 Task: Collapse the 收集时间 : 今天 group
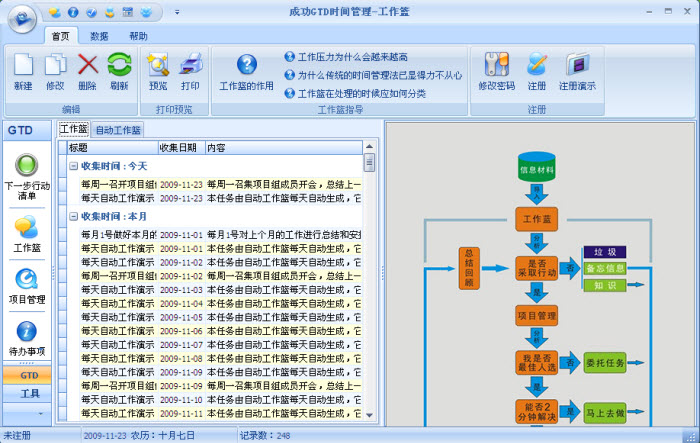click(x=74, y=166)
